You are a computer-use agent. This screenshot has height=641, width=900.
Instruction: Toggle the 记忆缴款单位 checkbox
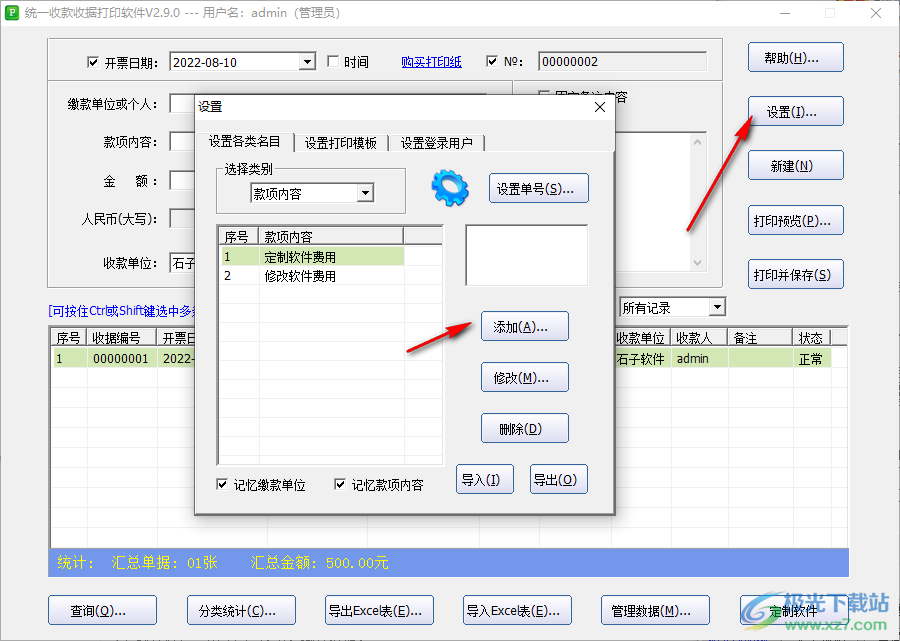point(222,483)
